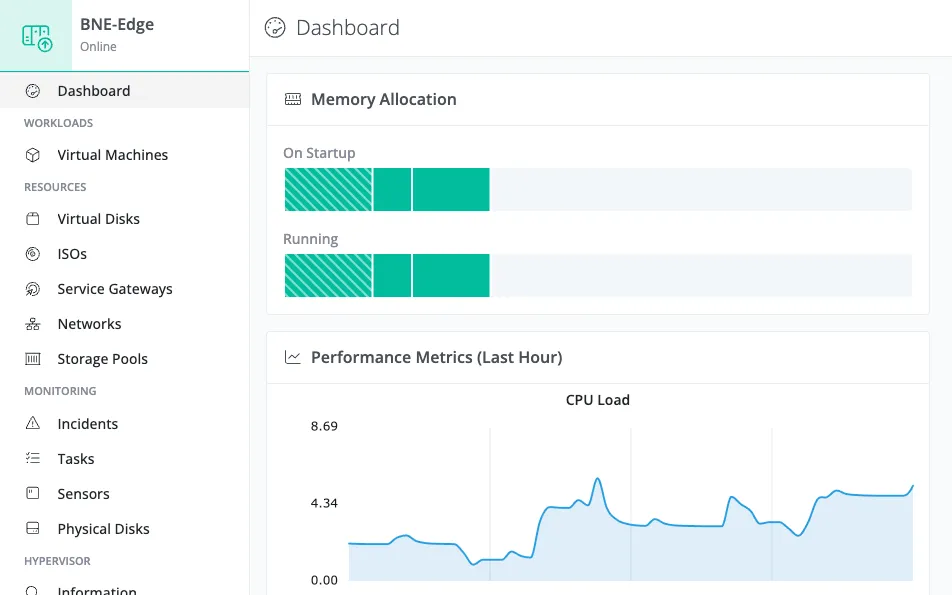Open Physical Disks page
This screenshot has height=595, width=952.
pos(124,529)
